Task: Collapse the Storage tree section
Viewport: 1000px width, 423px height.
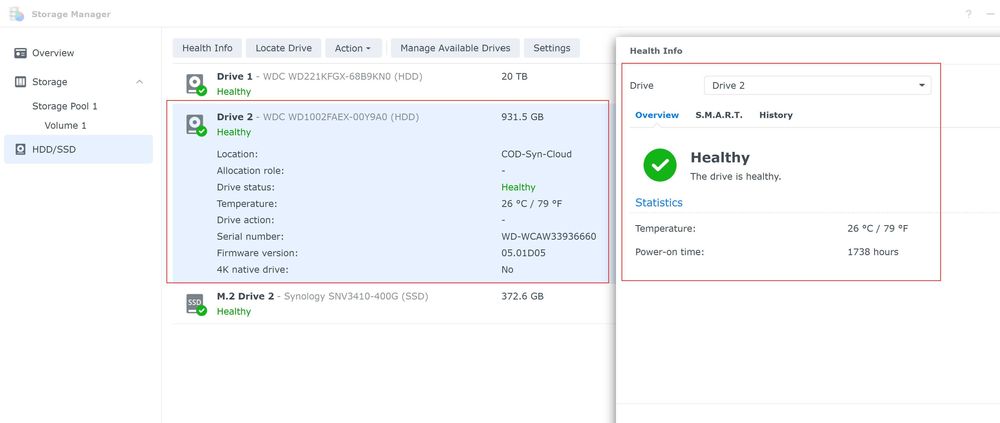Action: [x=139, y=82]
